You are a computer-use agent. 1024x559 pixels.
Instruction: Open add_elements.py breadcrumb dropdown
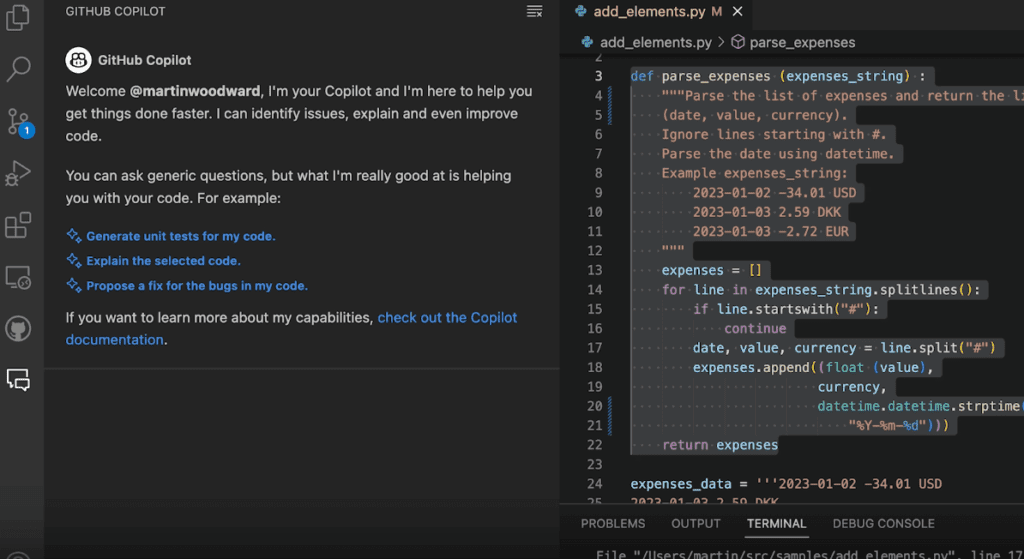[656, 42]
